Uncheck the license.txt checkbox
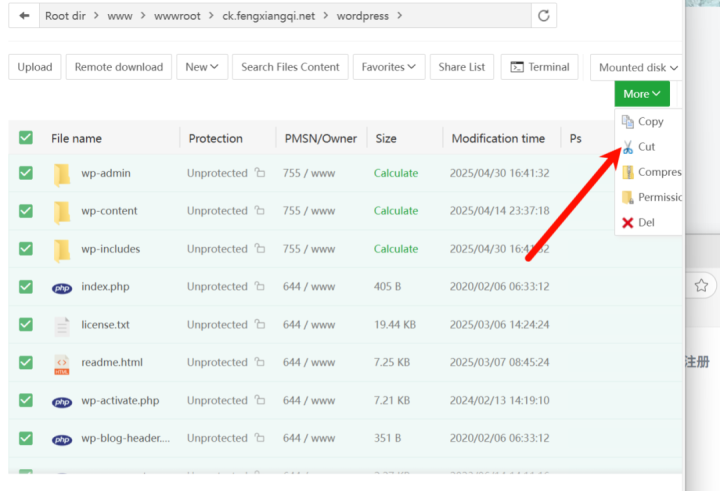720x491 pixels. (x=26, y=324)
